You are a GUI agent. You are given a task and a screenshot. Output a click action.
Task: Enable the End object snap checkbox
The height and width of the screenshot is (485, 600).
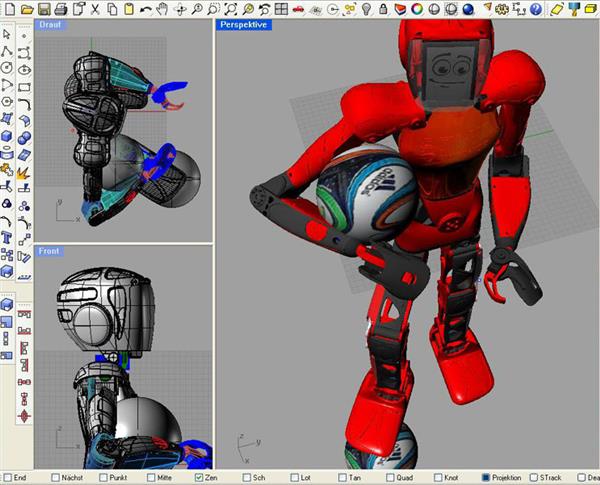[10, 478]
